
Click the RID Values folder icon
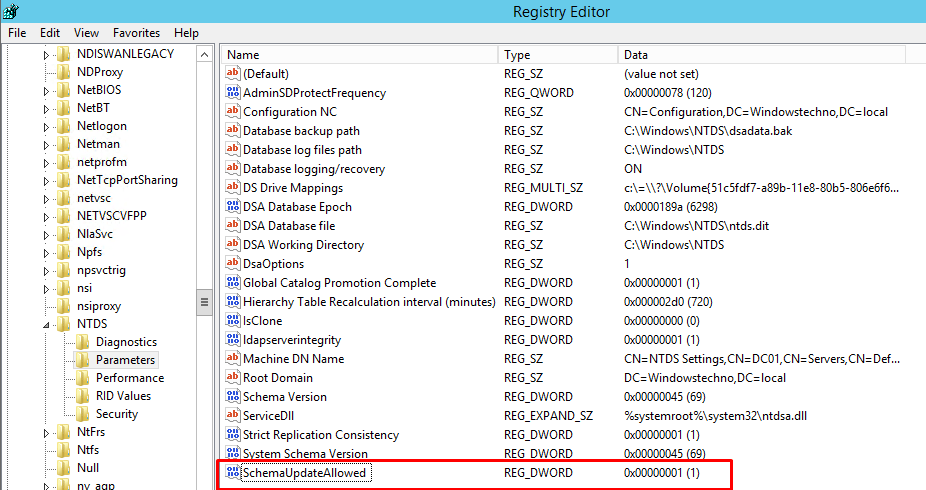(83, 396)
